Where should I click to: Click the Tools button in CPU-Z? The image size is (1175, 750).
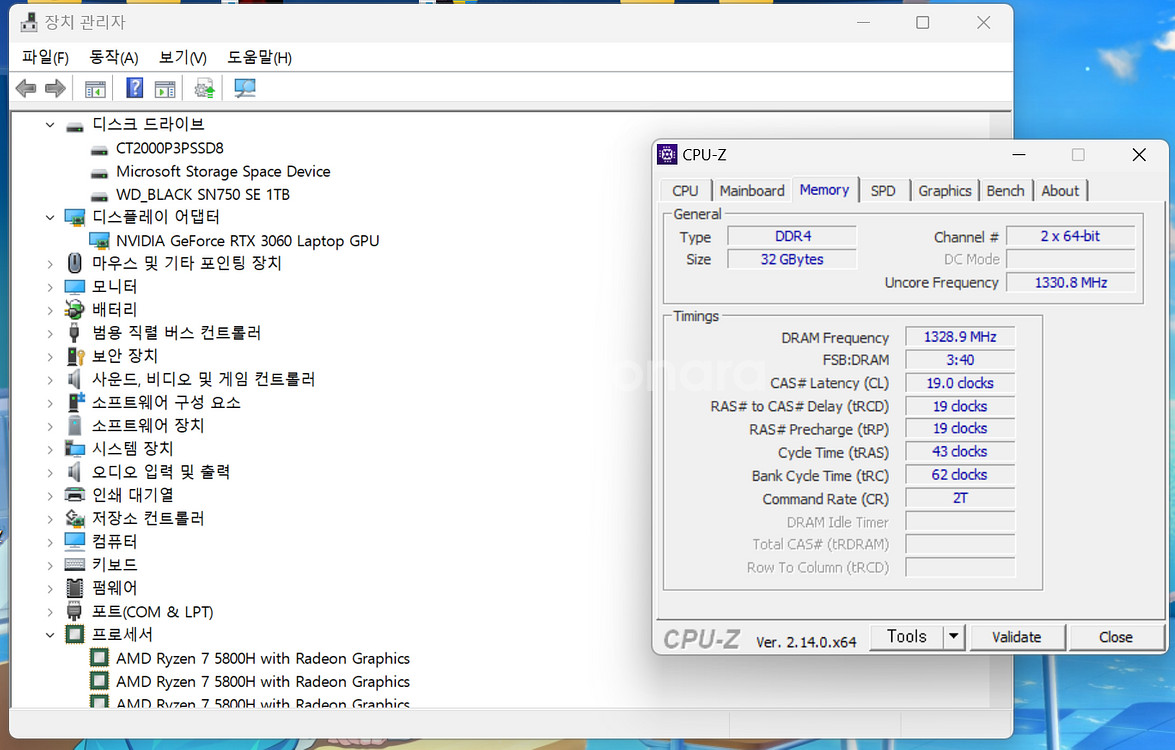pos(907,637)
